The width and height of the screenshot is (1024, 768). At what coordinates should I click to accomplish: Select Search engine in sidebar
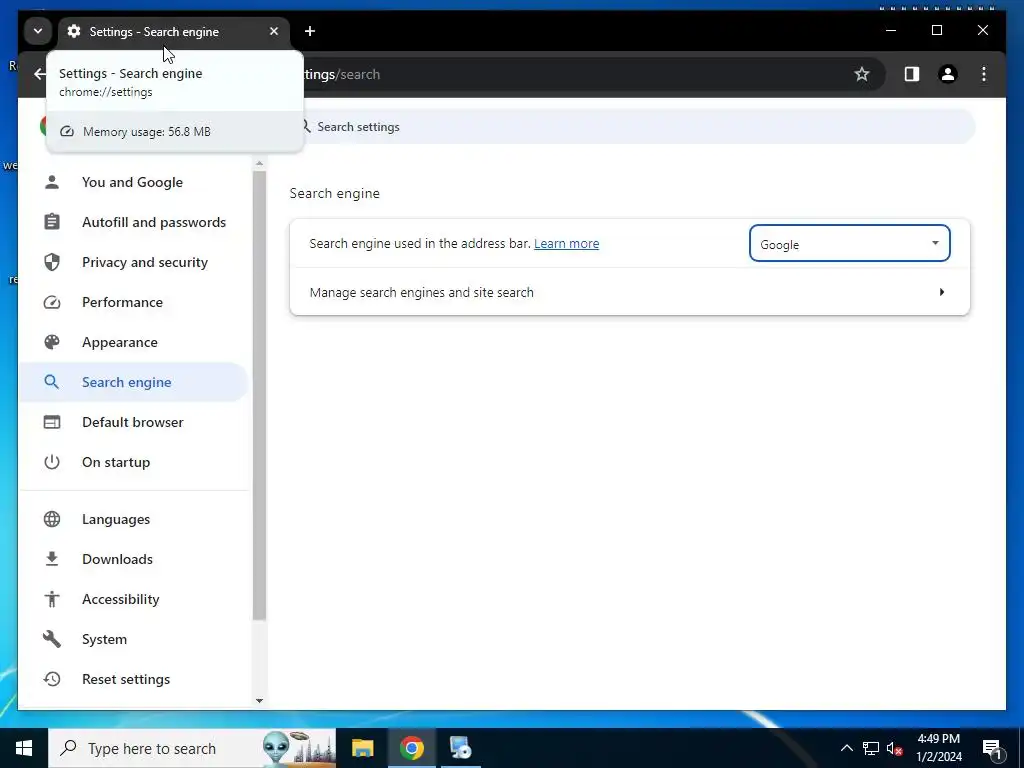click(x=133, y=382)
